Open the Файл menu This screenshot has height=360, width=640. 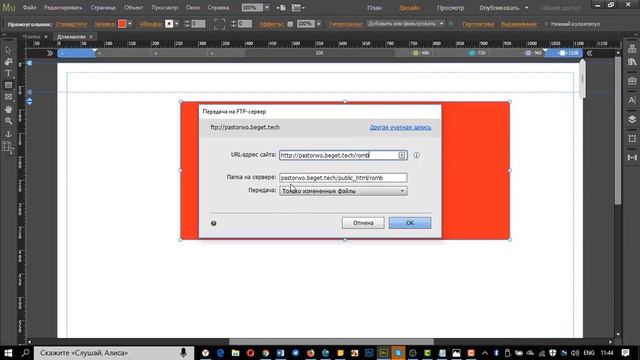click(x=29, y=8)
